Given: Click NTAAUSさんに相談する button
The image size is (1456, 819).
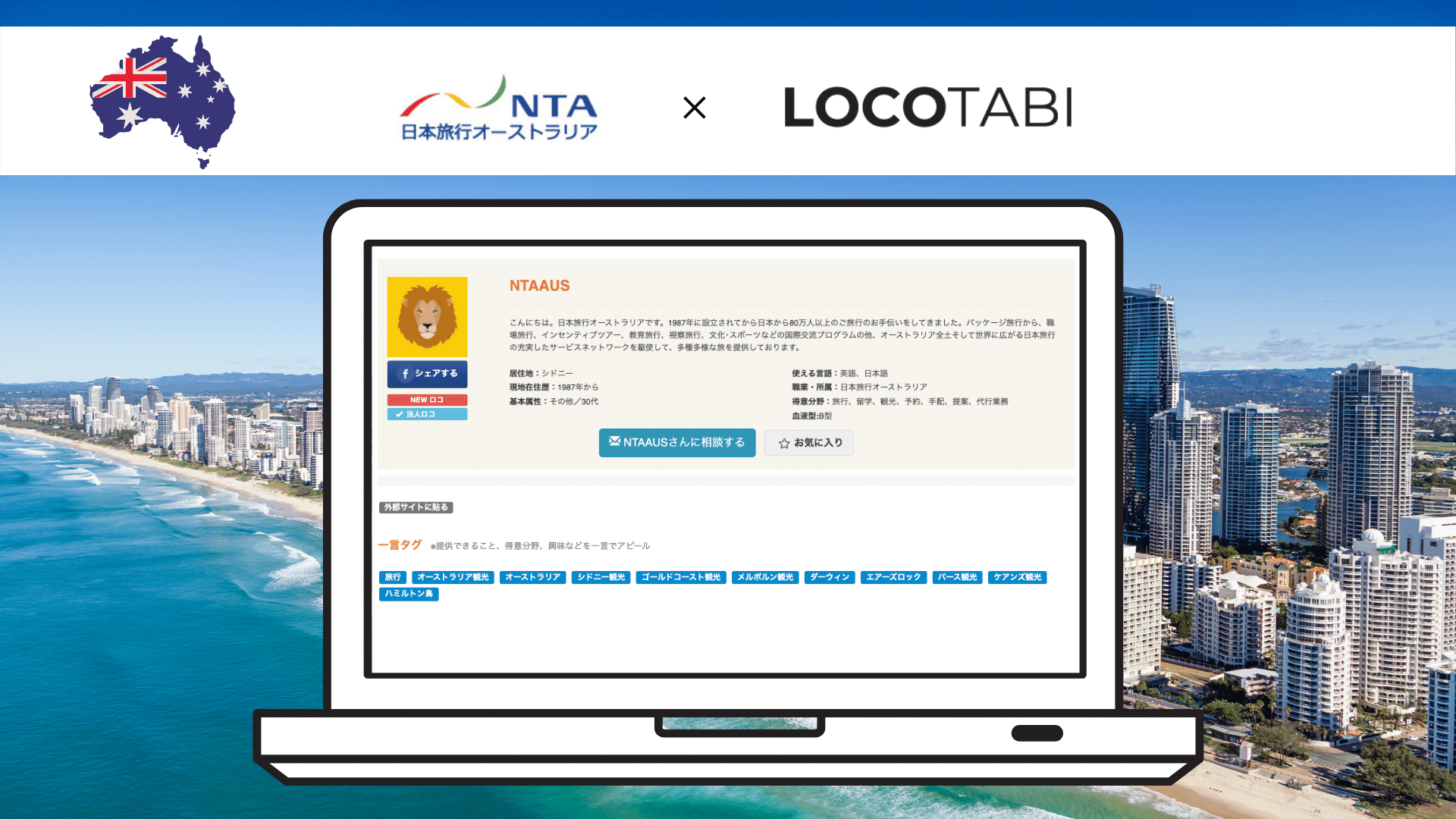Looking at the screenshot, I should [677, 442].
